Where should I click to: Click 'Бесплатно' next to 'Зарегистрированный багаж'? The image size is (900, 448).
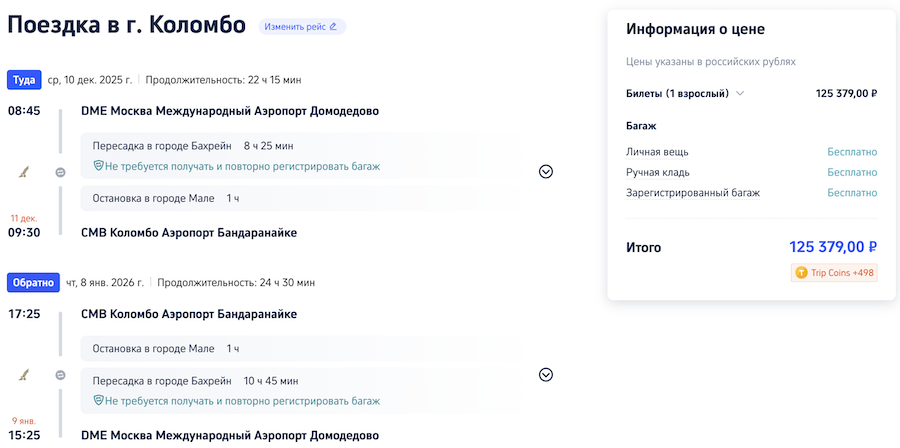(x=851, y=192)
